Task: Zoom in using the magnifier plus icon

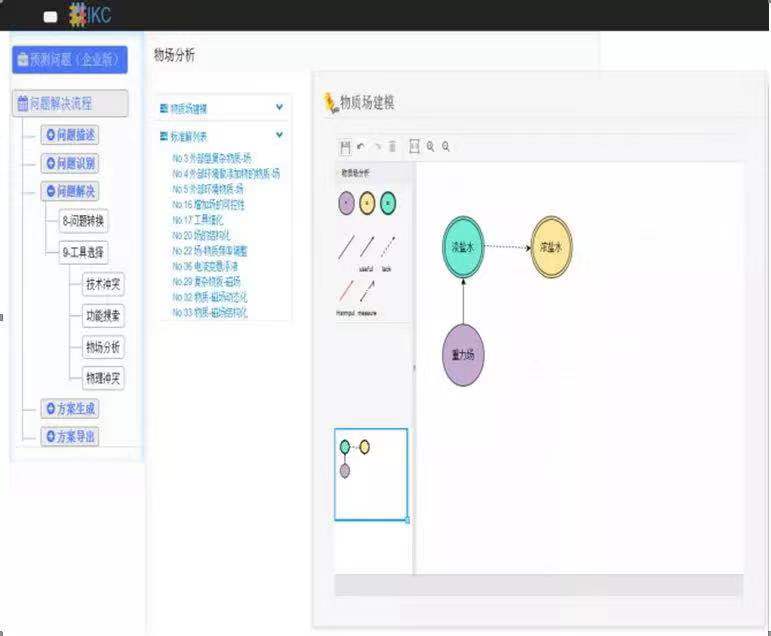Action: (x=430, y=147)
